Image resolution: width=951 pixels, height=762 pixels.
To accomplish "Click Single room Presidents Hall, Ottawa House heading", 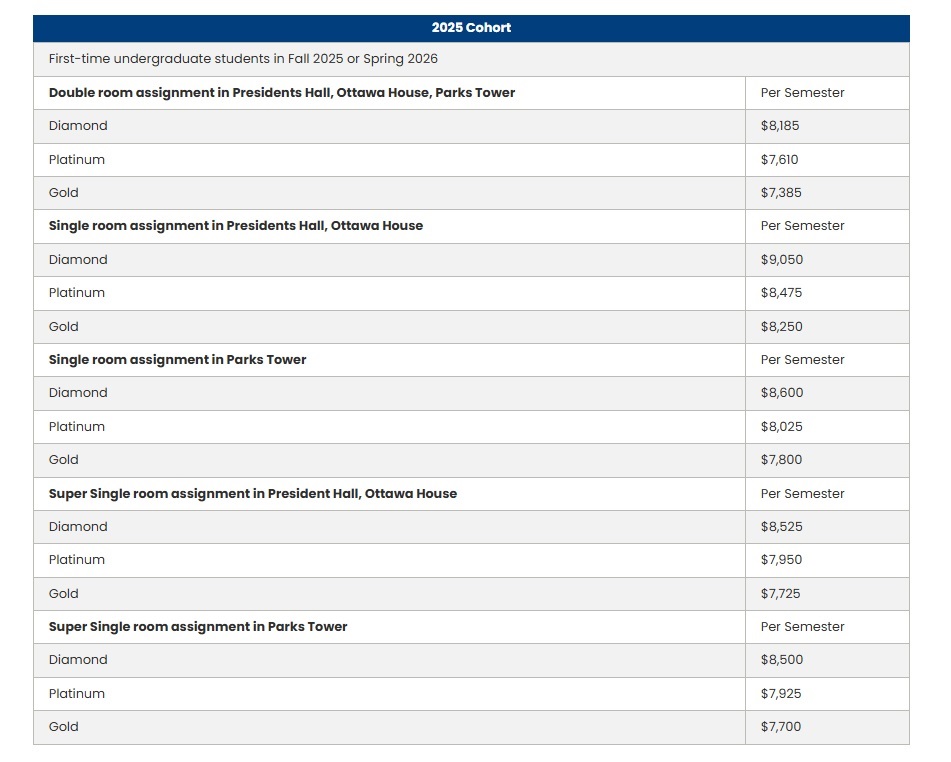I will pyautogui.click(x=236, y=226).
